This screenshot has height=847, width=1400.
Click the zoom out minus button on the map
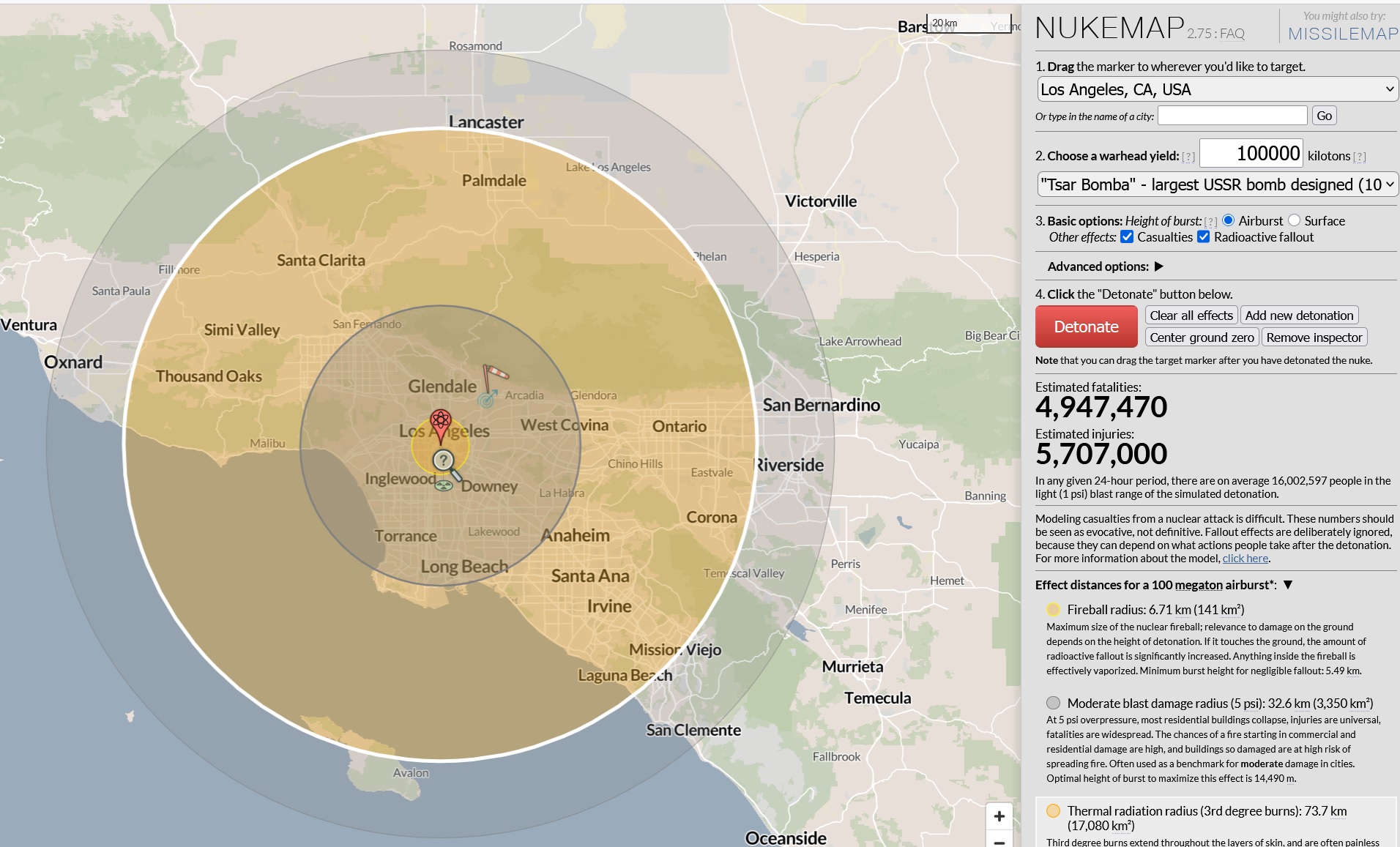[999, 840]
